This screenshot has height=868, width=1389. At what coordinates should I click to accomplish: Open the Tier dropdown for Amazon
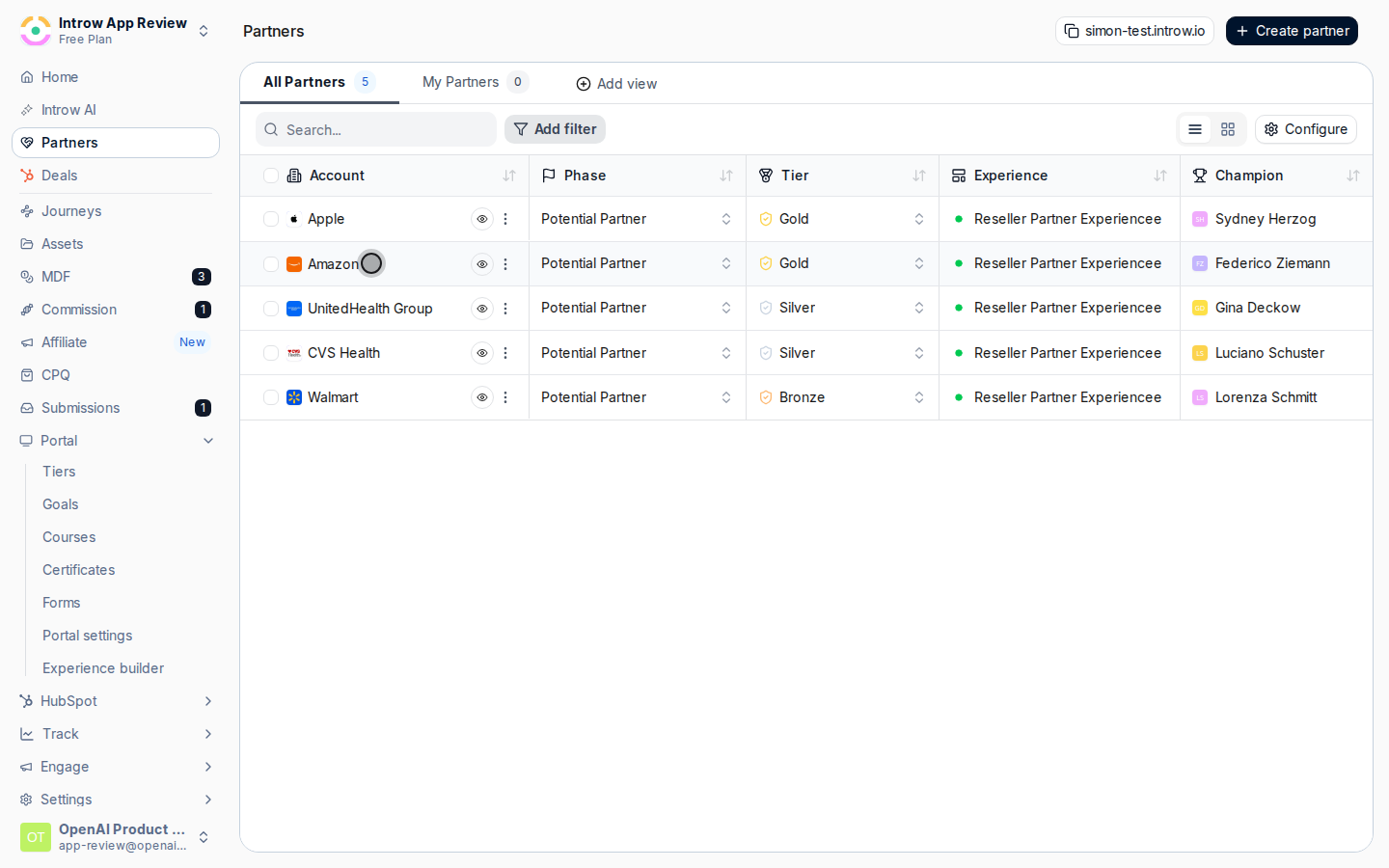[842, 263]
